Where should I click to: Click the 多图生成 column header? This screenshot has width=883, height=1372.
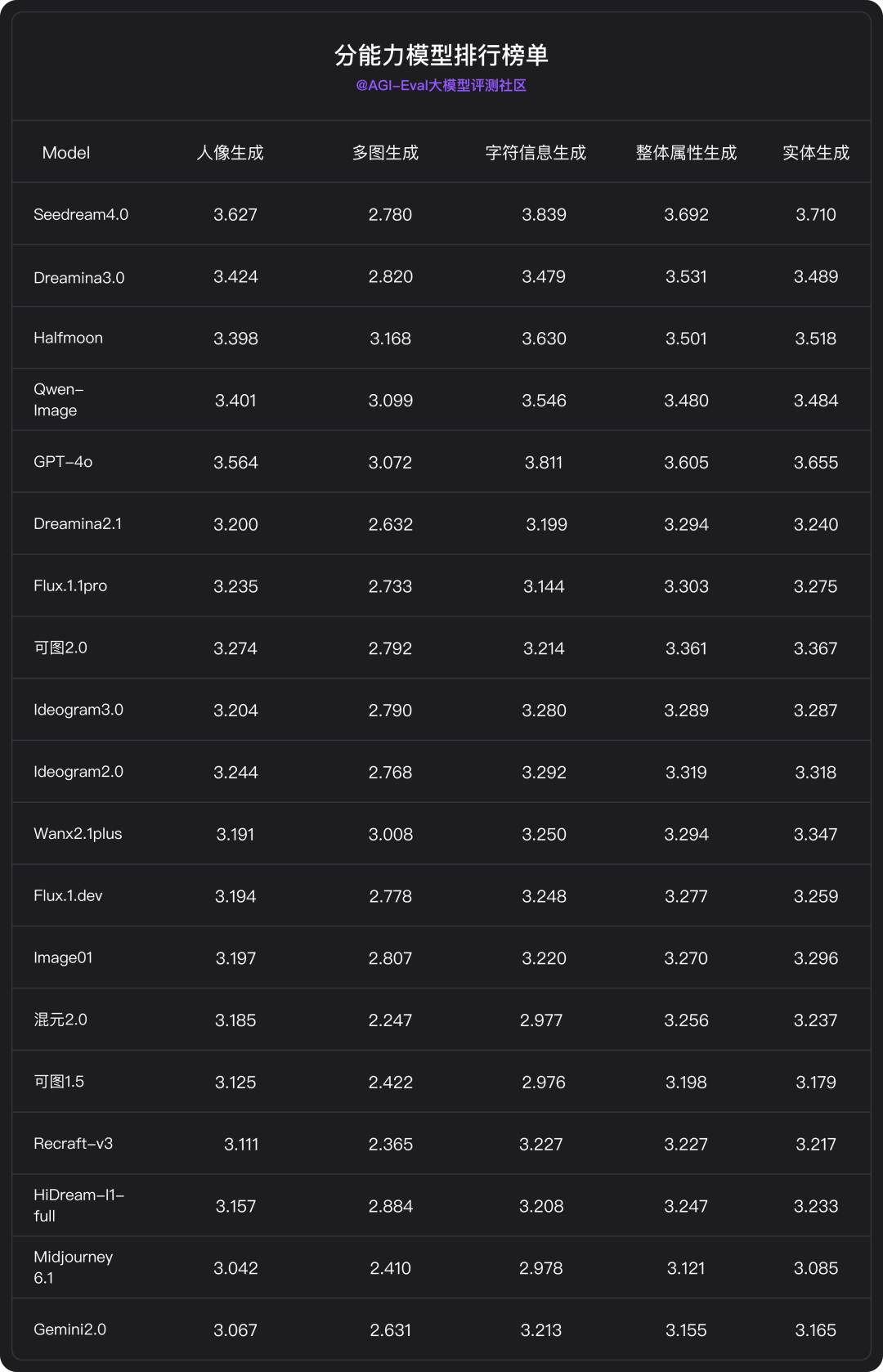pyautogui.click(x=385, y=153)
